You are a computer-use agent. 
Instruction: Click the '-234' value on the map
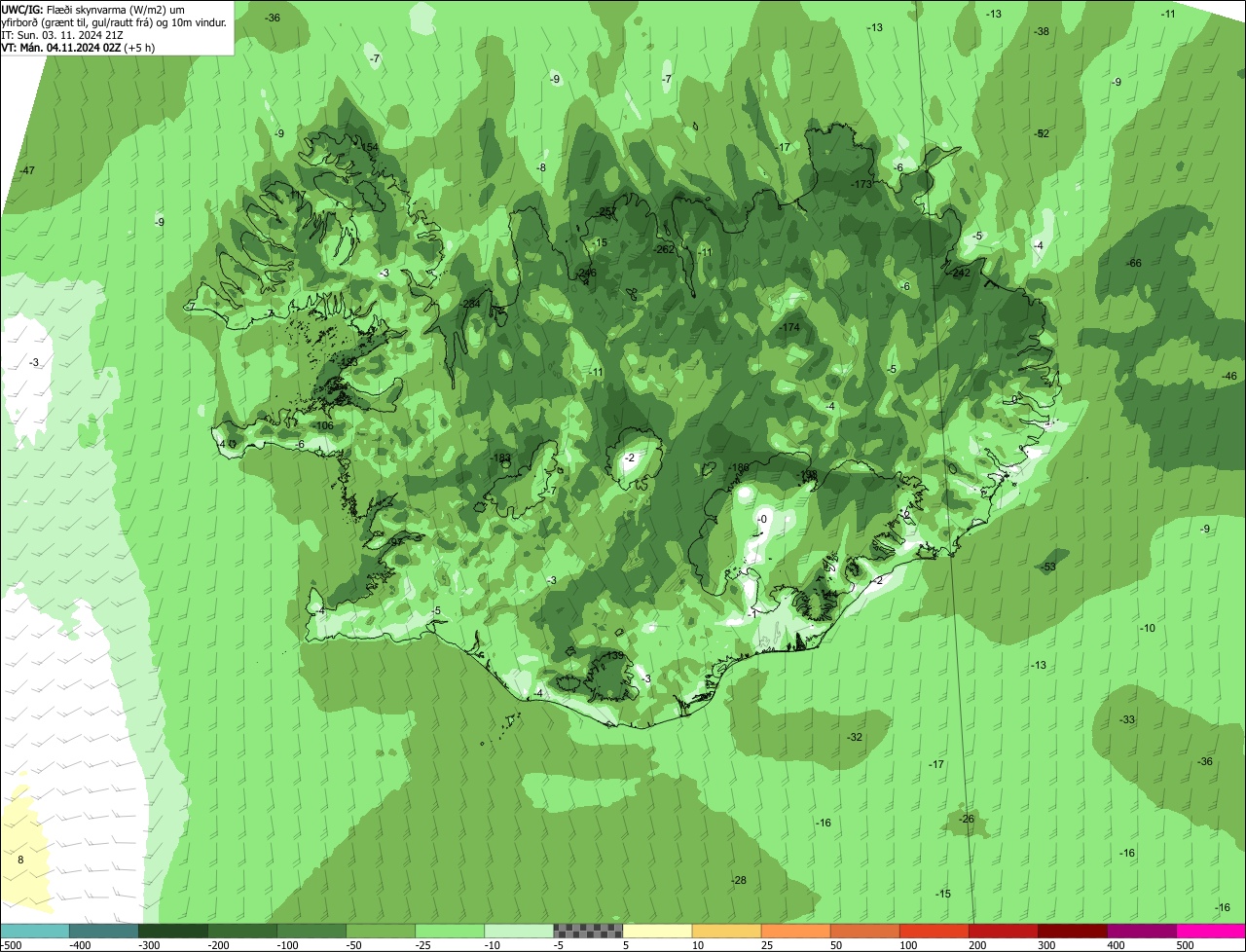point(469,304)
